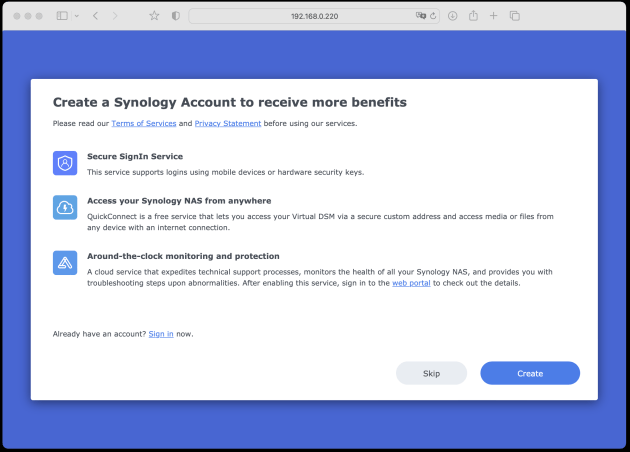Go forward with the browser forward arrow
Viewport: 630px width, 452px height.
115,16
